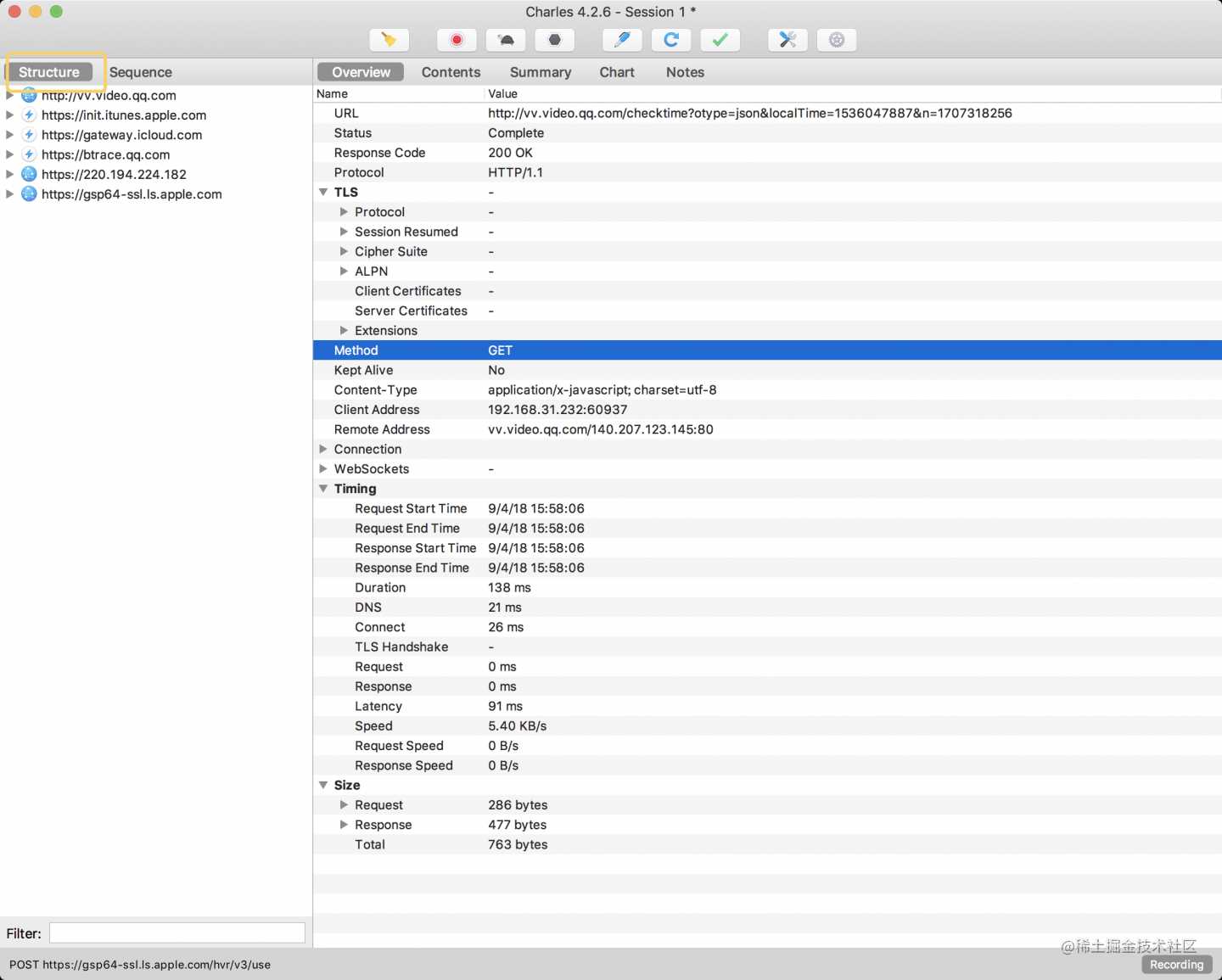
Task: Click the broom clear session icon
Action: [x=390, y=40]
